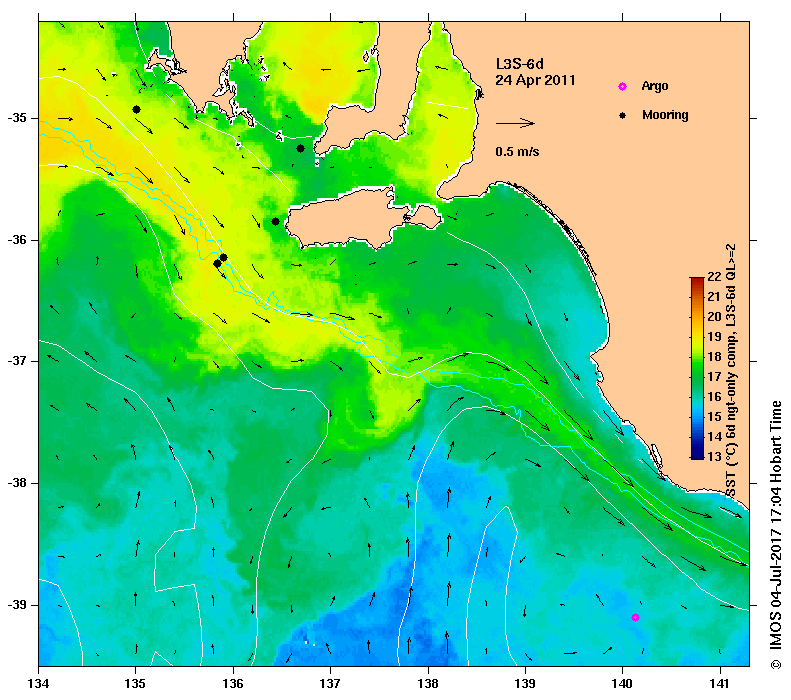Click the colorbar value '18'
This screenshot has width=791, height=700.
click(x=714, y=357)
